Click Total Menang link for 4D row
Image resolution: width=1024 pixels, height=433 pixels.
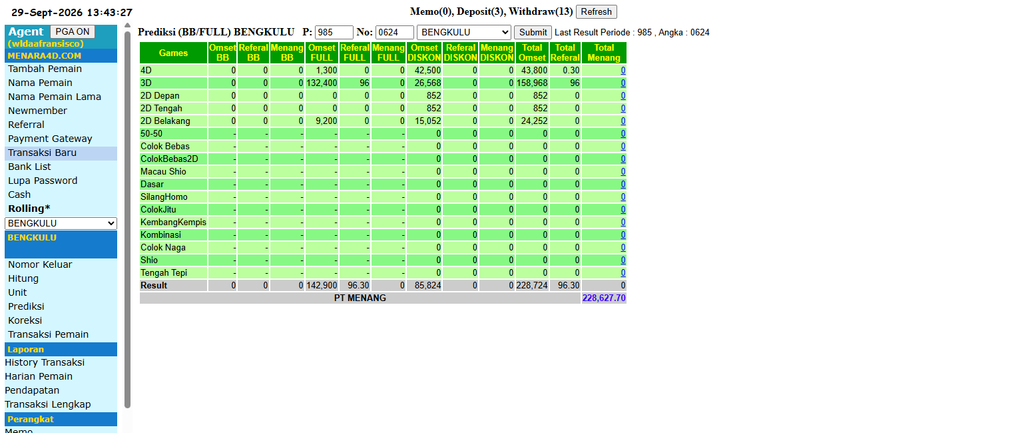(623, 71)
